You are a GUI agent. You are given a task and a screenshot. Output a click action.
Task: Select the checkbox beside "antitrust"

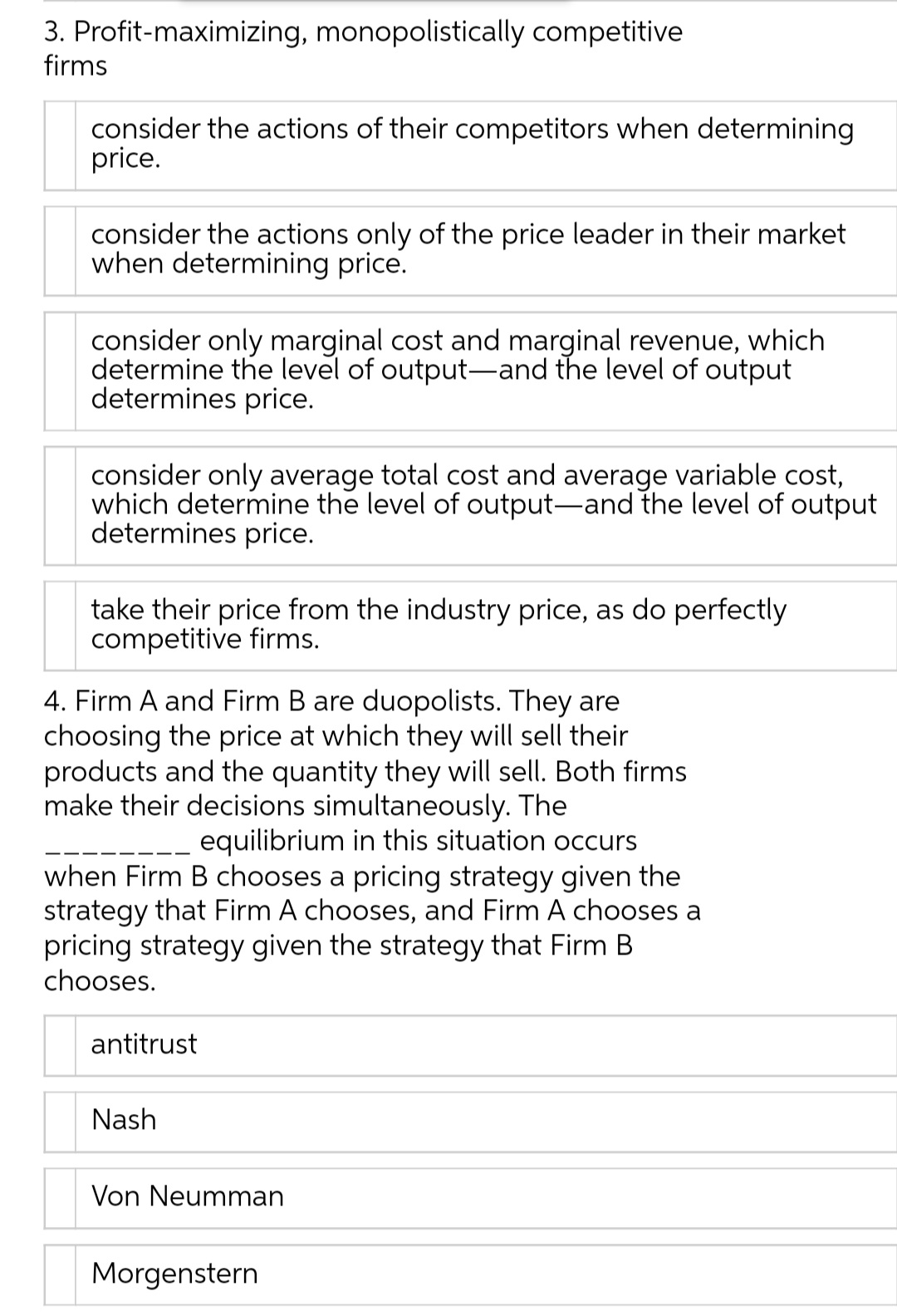tap(58, 1044)
